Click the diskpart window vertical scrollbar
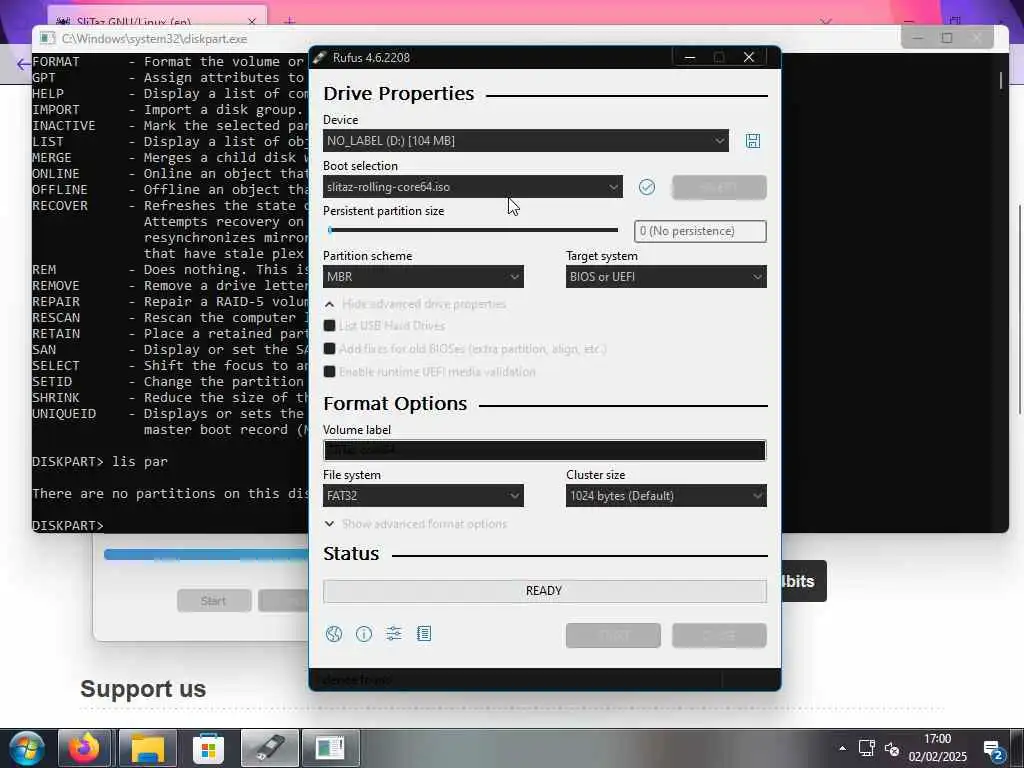This screenshot has width=1024, height=768. 1001,80
